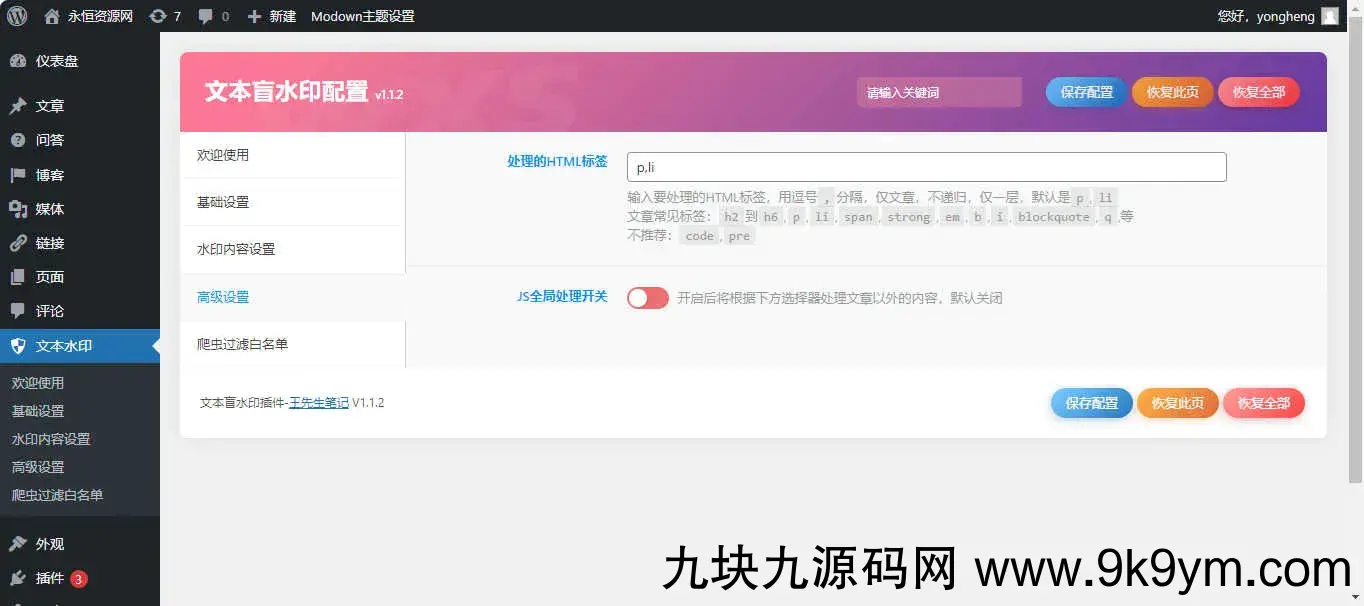
Task: Select the 爬虫过滤白名单 tab in the panel
Action: tap(242, 344)
